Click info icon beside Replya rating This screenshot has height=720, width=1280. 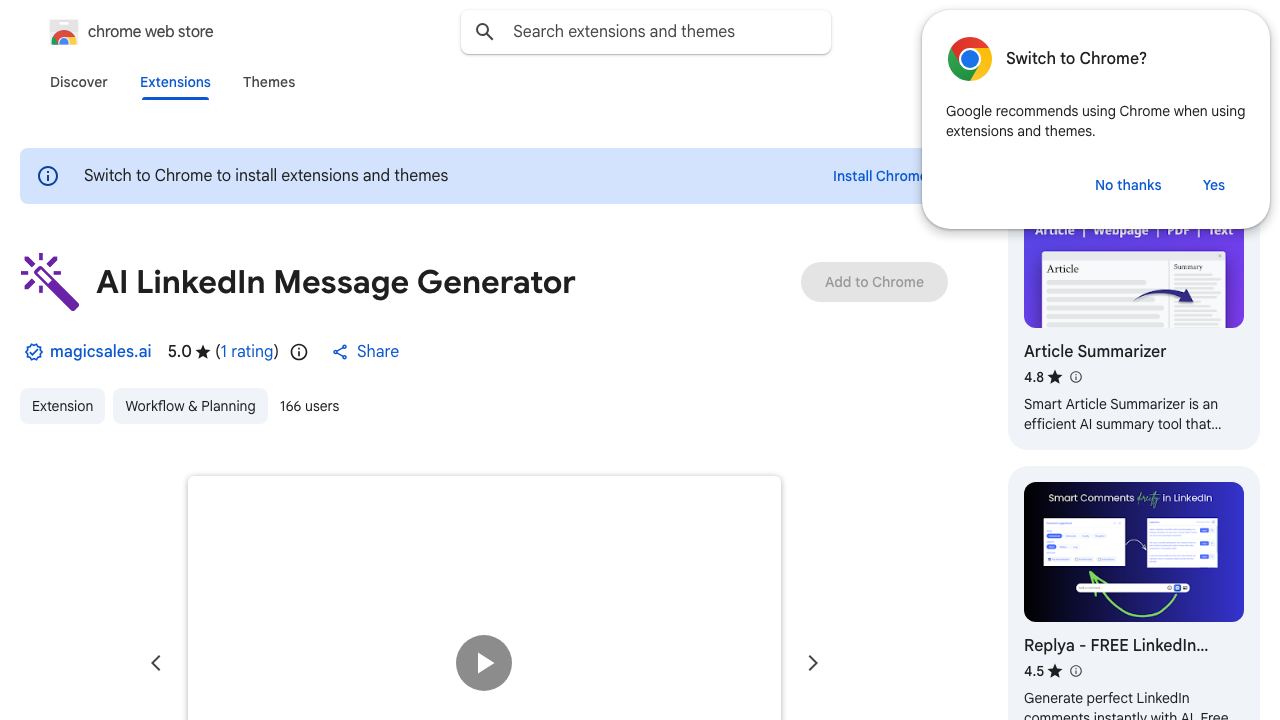point(1076,671)
